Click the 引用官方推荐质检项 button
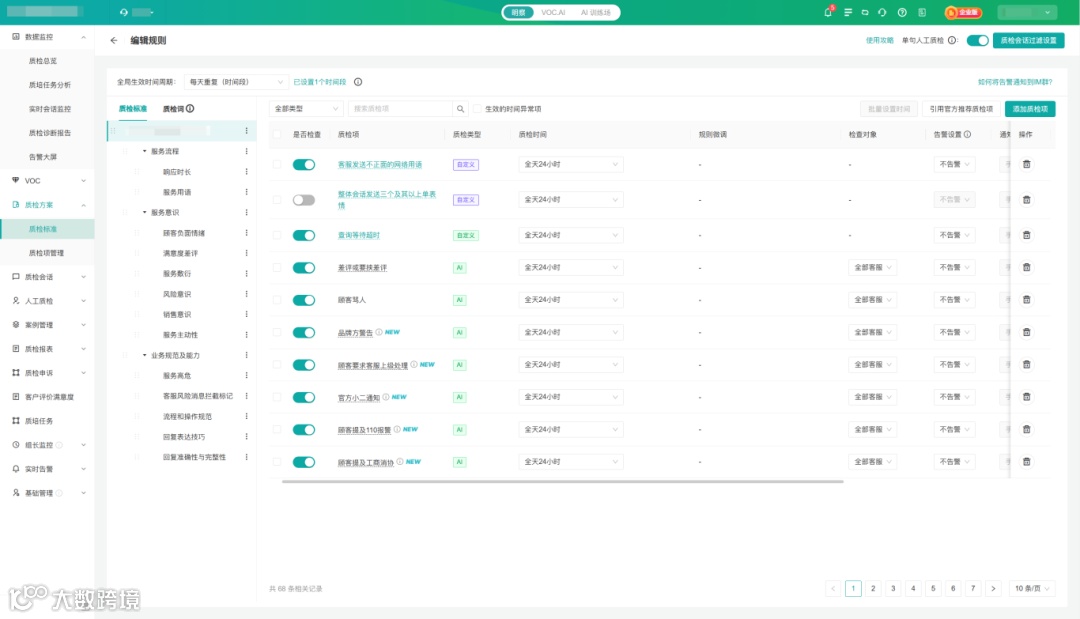1080x619 pixels. tap(961, 109)
